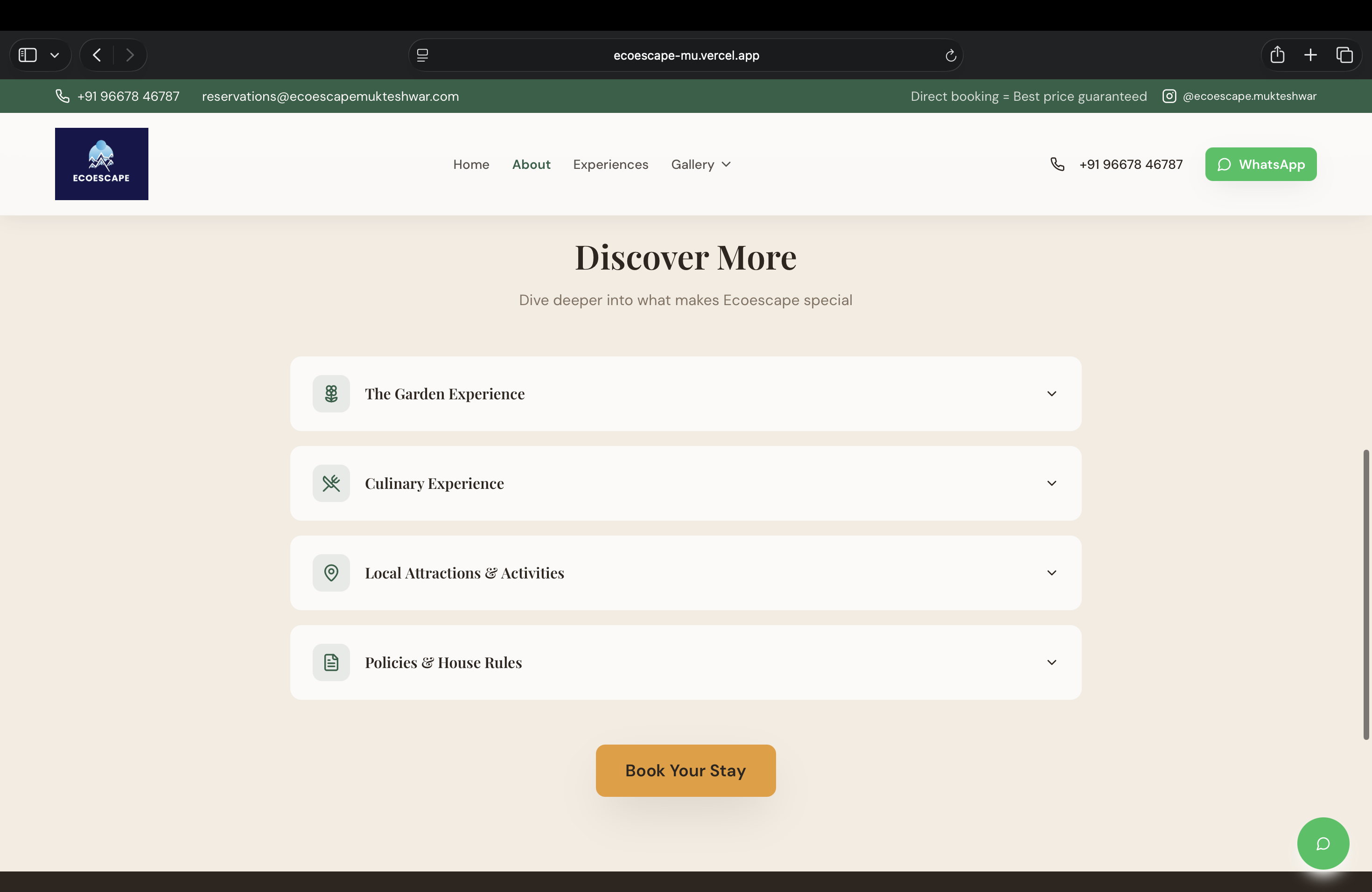Call +91 96678 46787 from the top bar

(x=128, y=96)
